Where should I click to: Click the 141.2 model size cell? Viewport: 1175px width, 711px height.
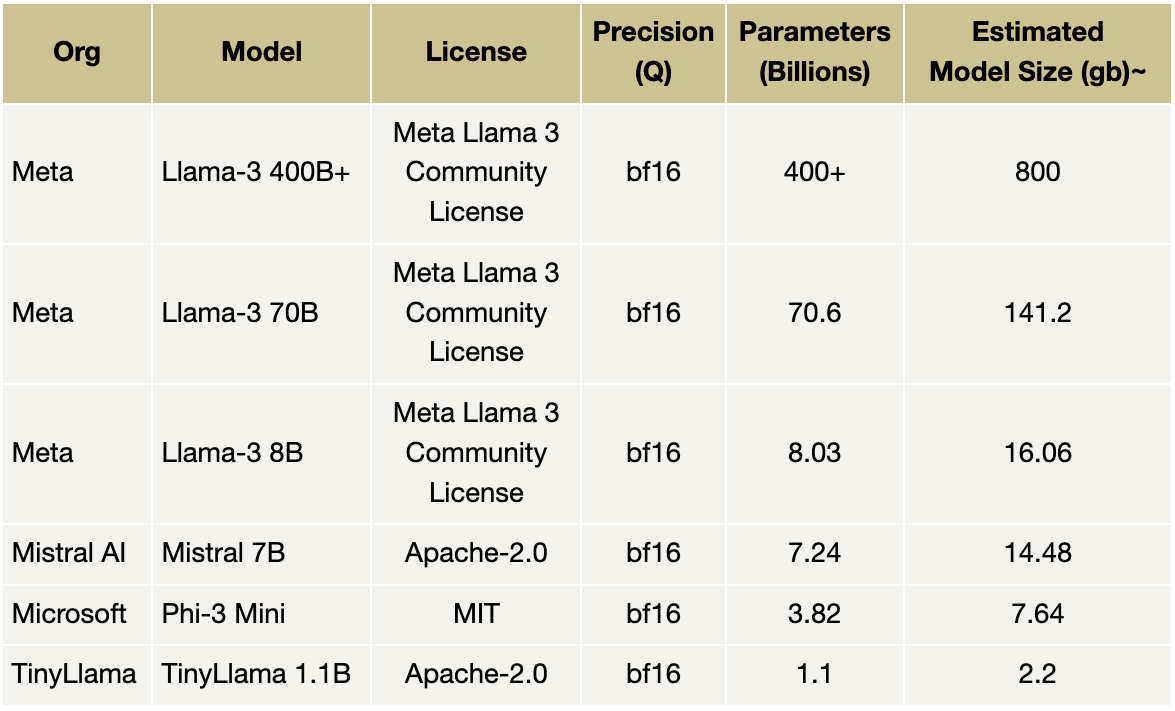point(1037,313)
